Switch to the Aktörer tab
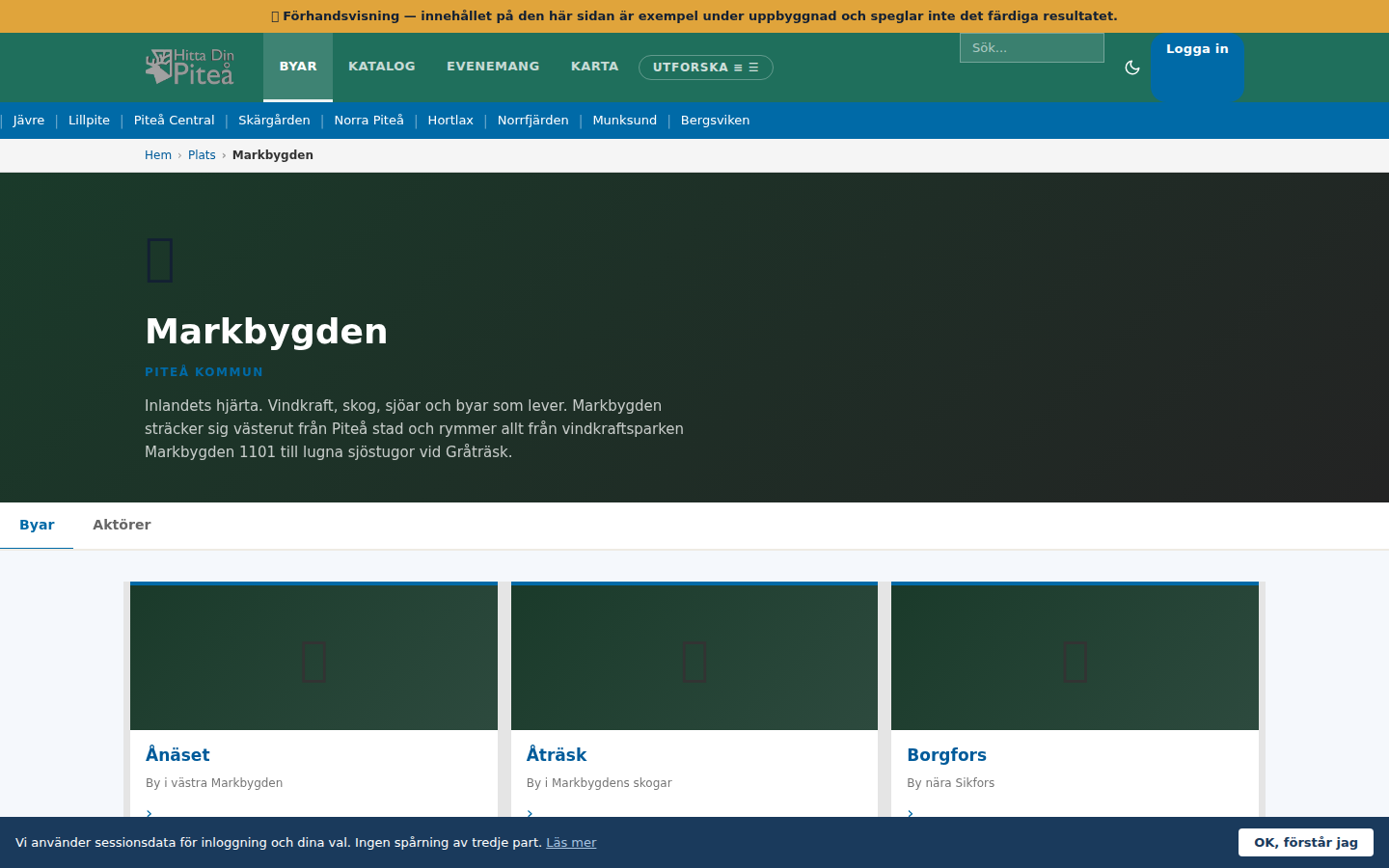Screen dimensions: 1389x868 (122, 526)
